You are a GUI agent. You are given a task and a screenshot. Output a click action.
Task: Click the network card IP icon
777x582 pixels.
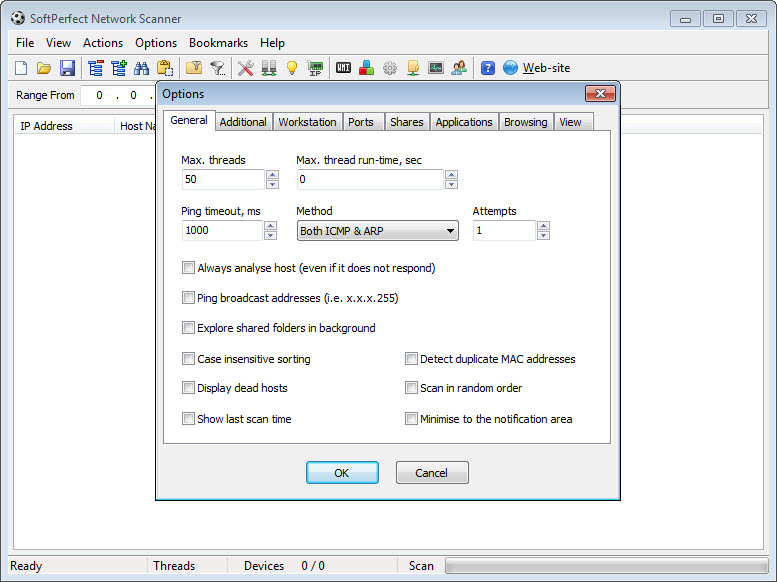pyautogui.click(x=315, y=68)
